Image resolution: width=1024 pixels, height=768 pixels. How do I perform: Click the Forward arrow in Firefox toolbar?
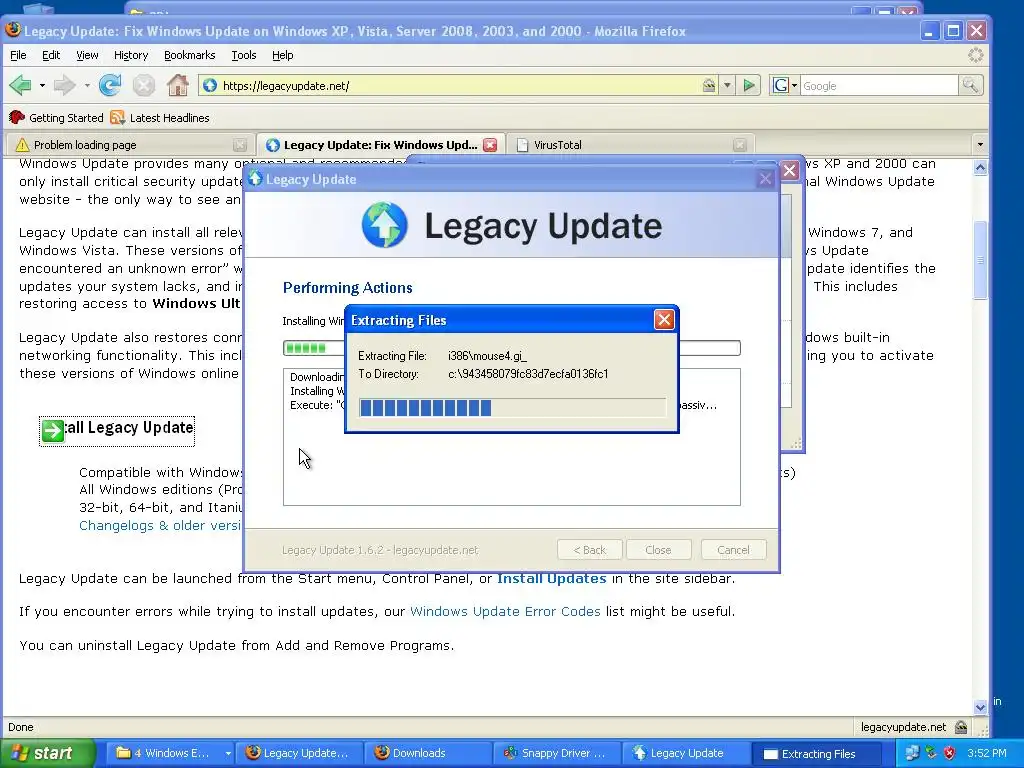(x=64, y=86)
